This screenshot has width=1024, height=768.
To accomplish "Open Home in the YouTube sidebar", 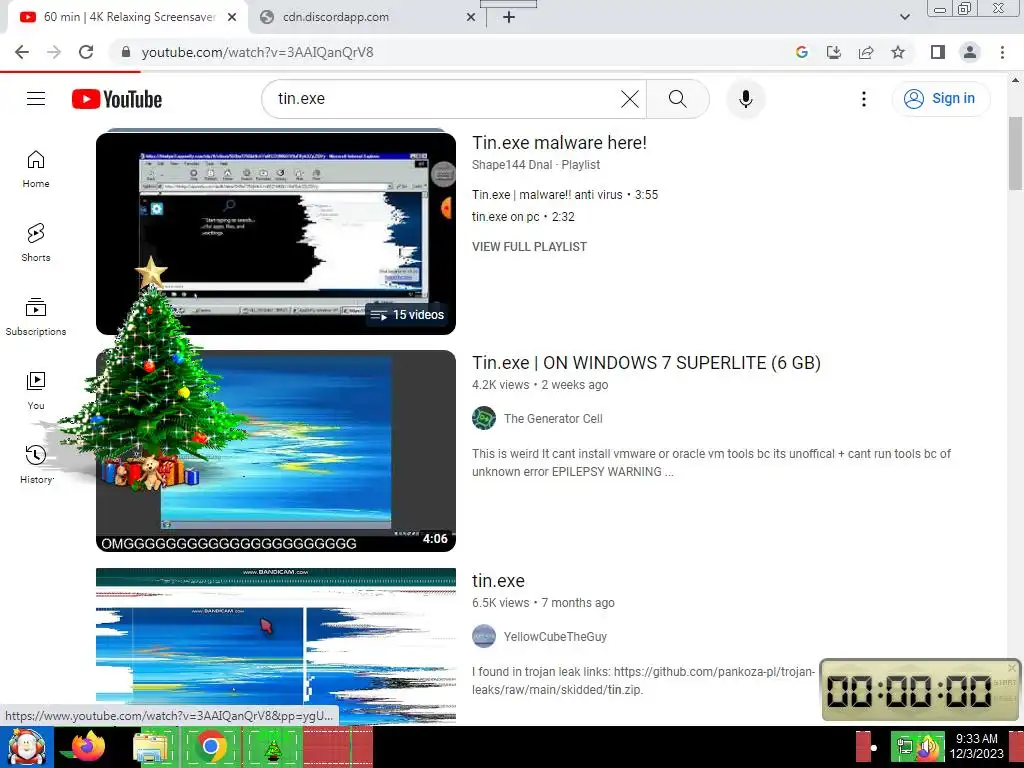I will point(36,169).
